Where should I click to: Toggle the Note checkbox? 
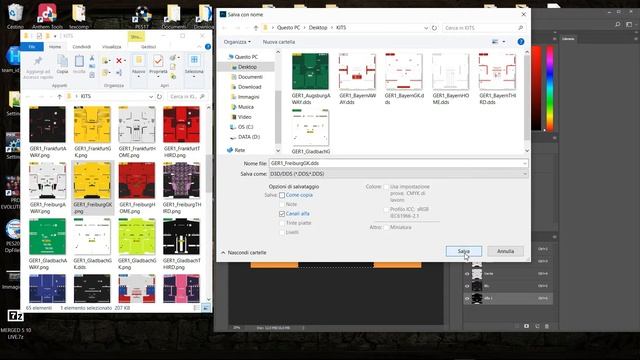282,204
